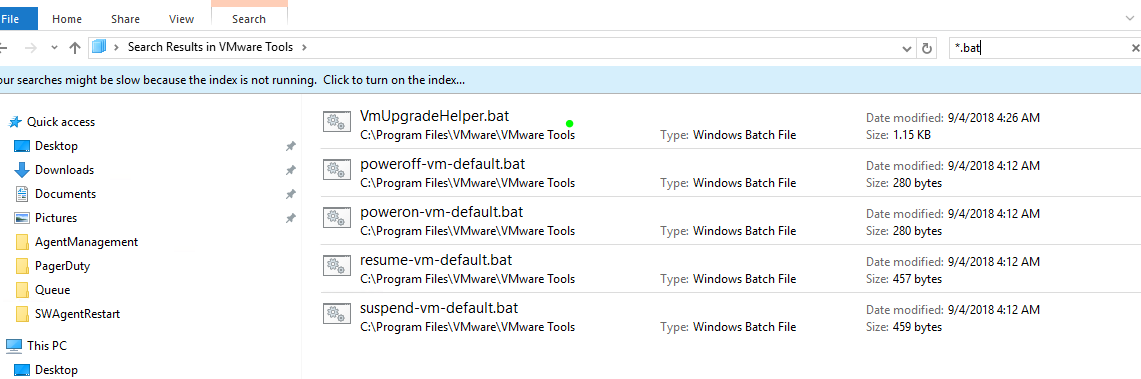Click the pin icon next to Pictures
The height and width of the screenshot is (379, 1141).
point(290,218)
